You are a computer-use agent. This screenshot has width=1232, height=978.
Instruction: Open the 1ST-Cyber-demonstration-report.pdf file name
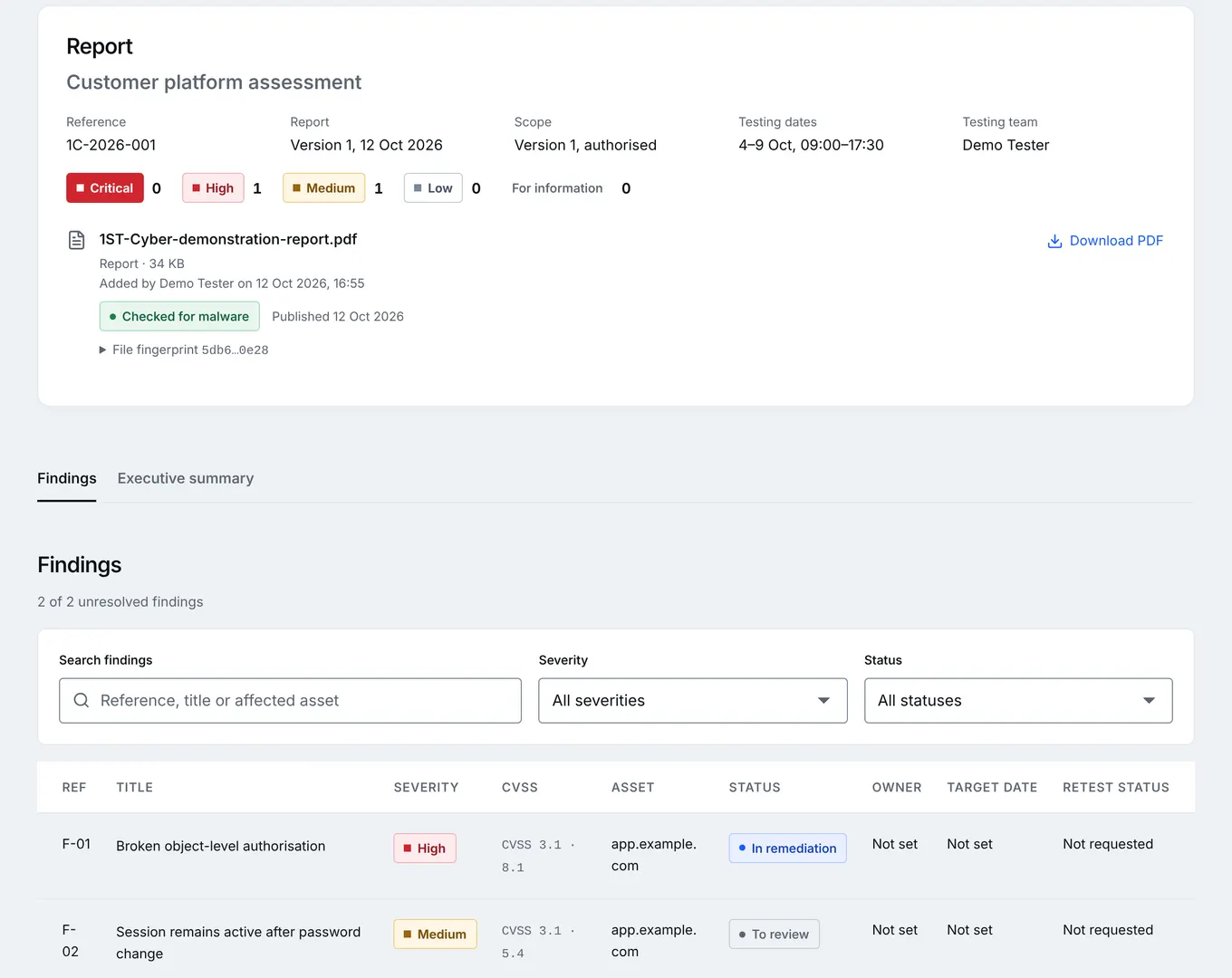tap(228, 239)
